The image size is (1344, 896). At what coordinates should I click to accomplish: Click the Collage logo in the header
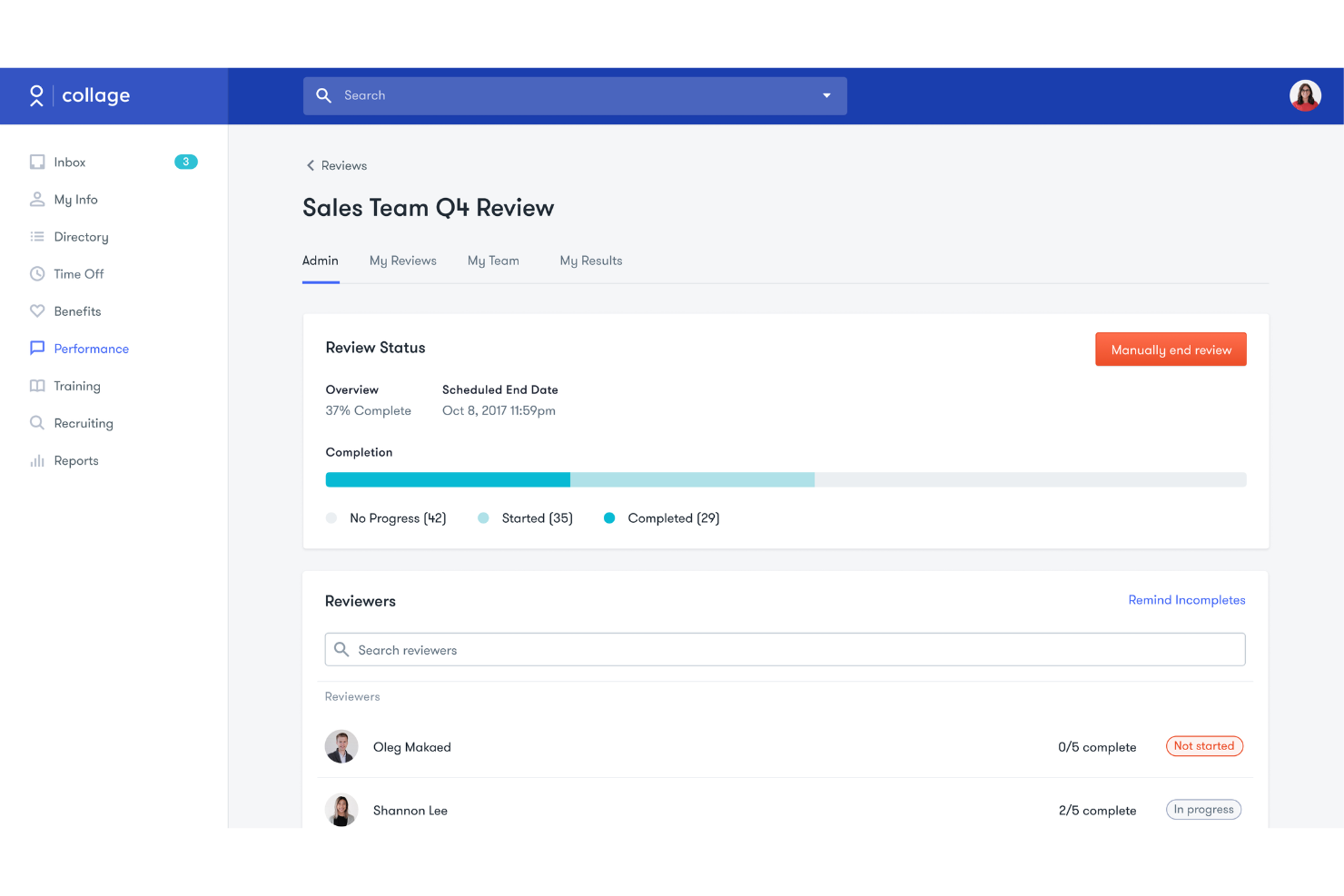click(78, 95)
